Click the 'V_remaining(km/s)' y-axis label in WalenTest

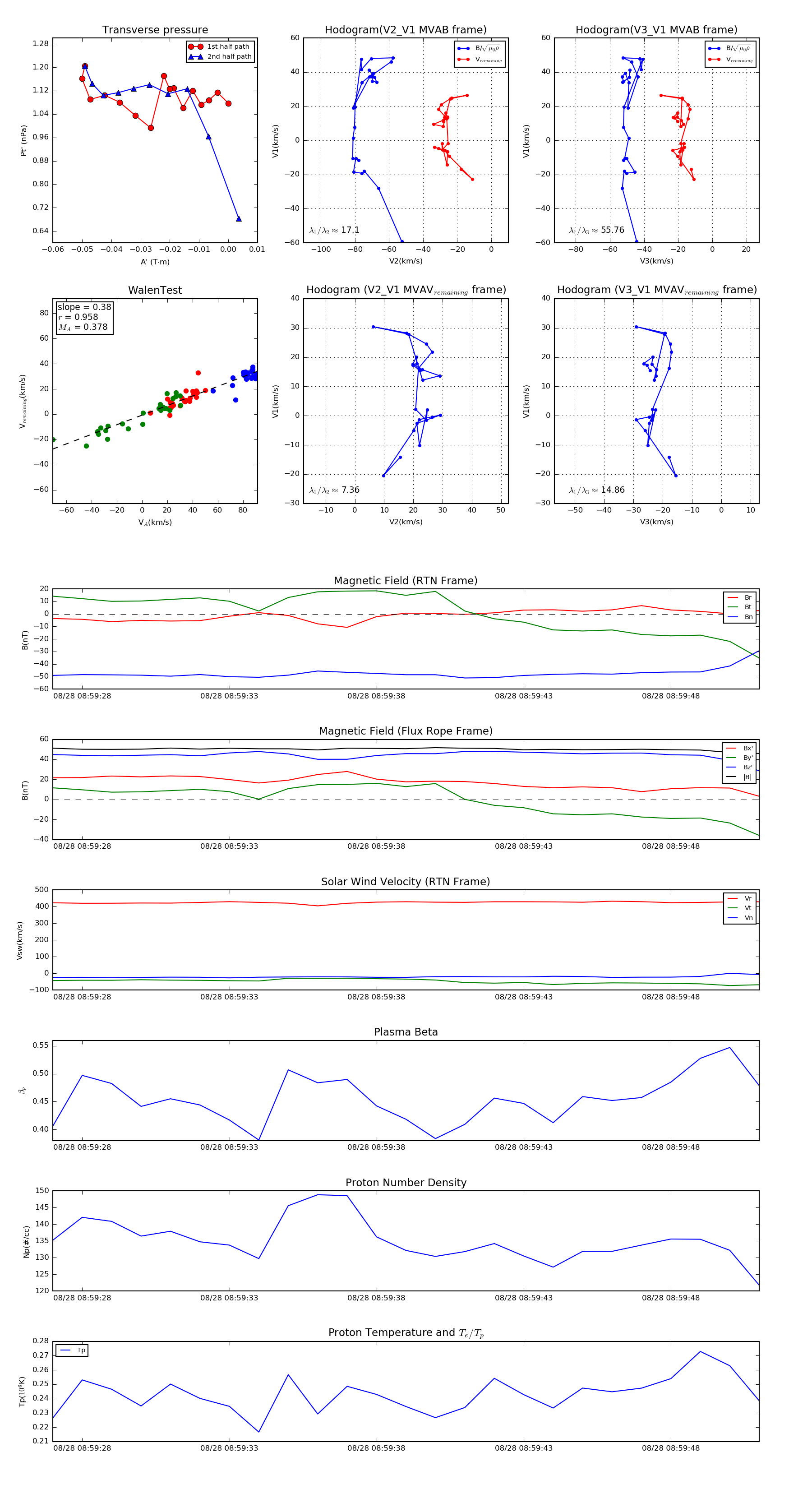pyautogui.click(x=23, y=401)
